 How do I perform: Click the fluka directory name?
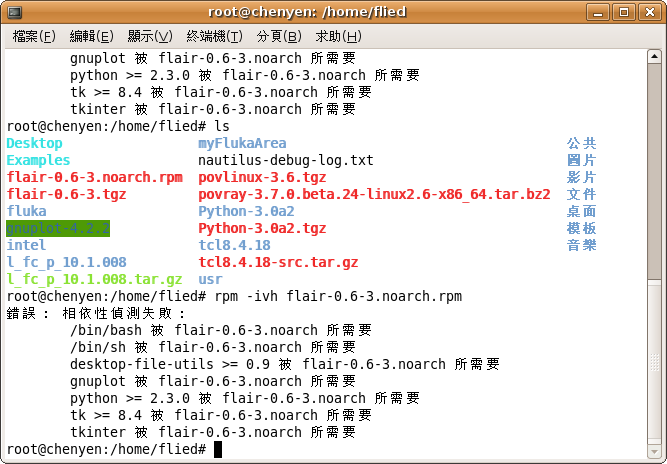click(x=26, y=211)
